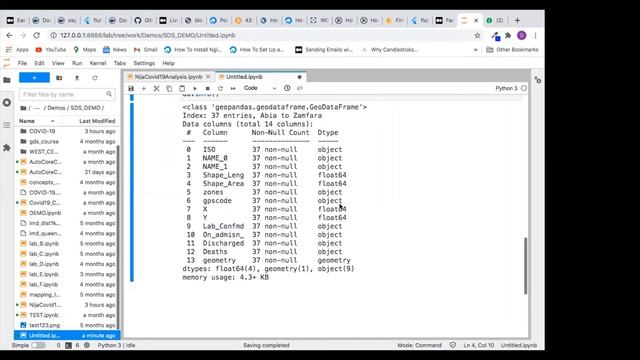This screenshot has height=360, width=640.
Task: Open the Help menu
Action: click(x=169, y=63)
